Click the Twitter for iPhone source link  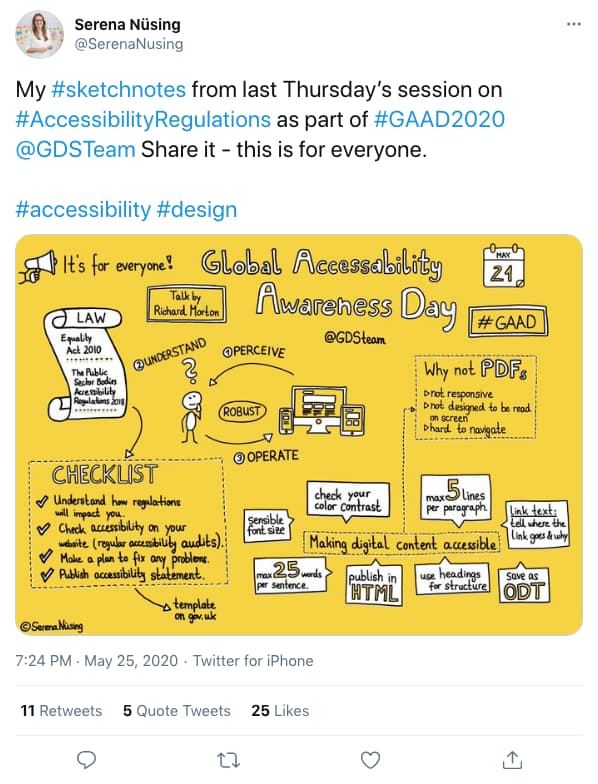pos(253,660)
